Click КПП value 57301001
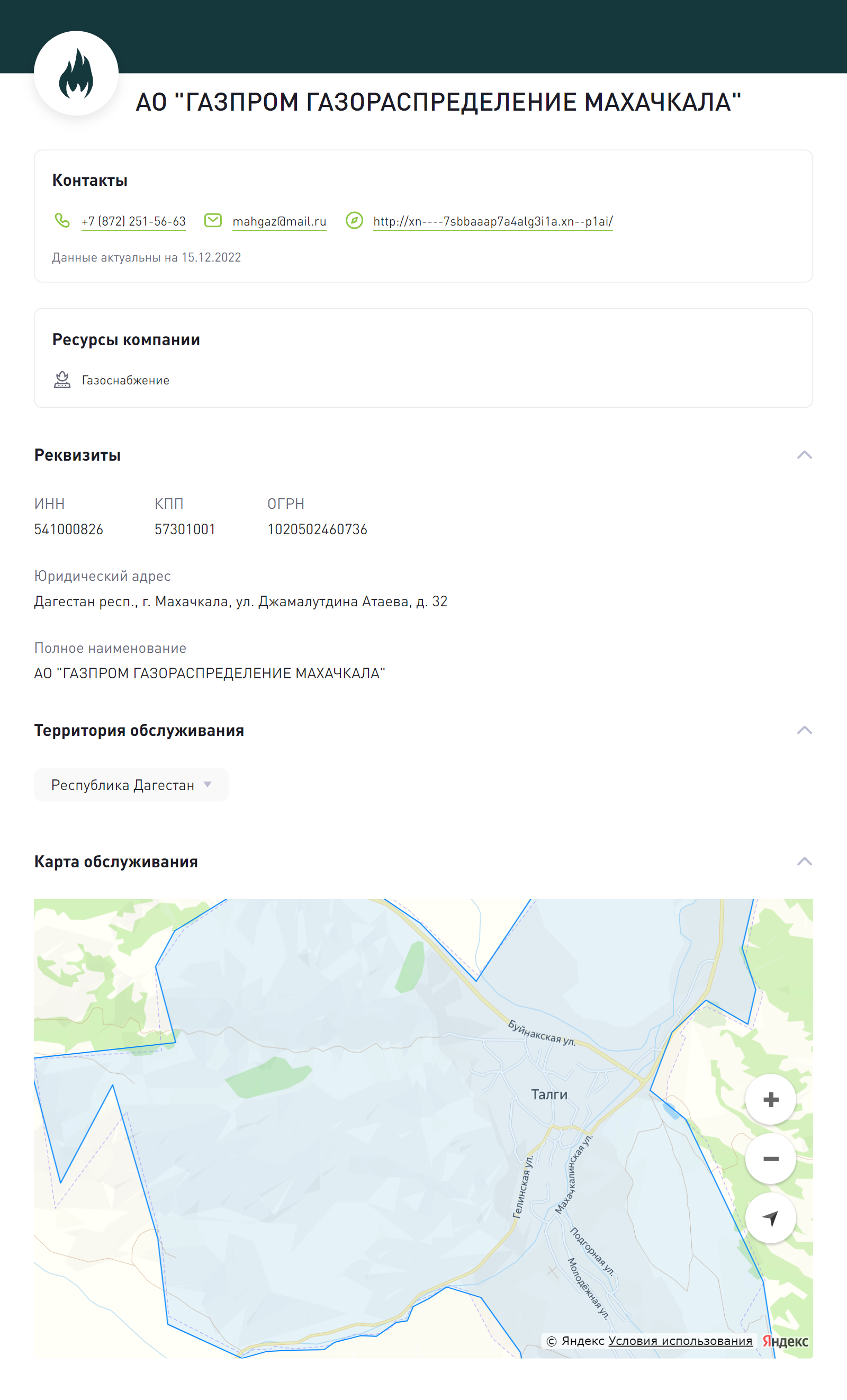This screenshot has width=847, height=1400. pyautogui.click(x=185, y=530)
